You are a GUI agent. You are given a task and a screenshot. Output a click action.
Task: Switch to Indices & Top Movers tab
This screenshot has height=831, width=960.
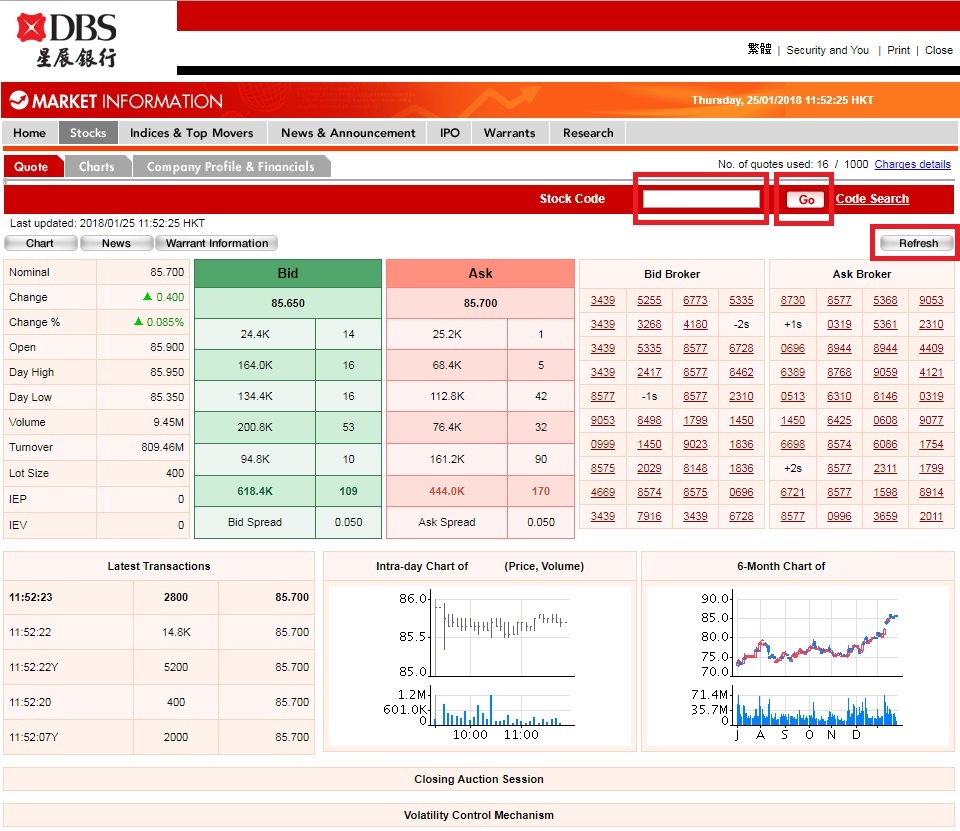pos(192,133)
